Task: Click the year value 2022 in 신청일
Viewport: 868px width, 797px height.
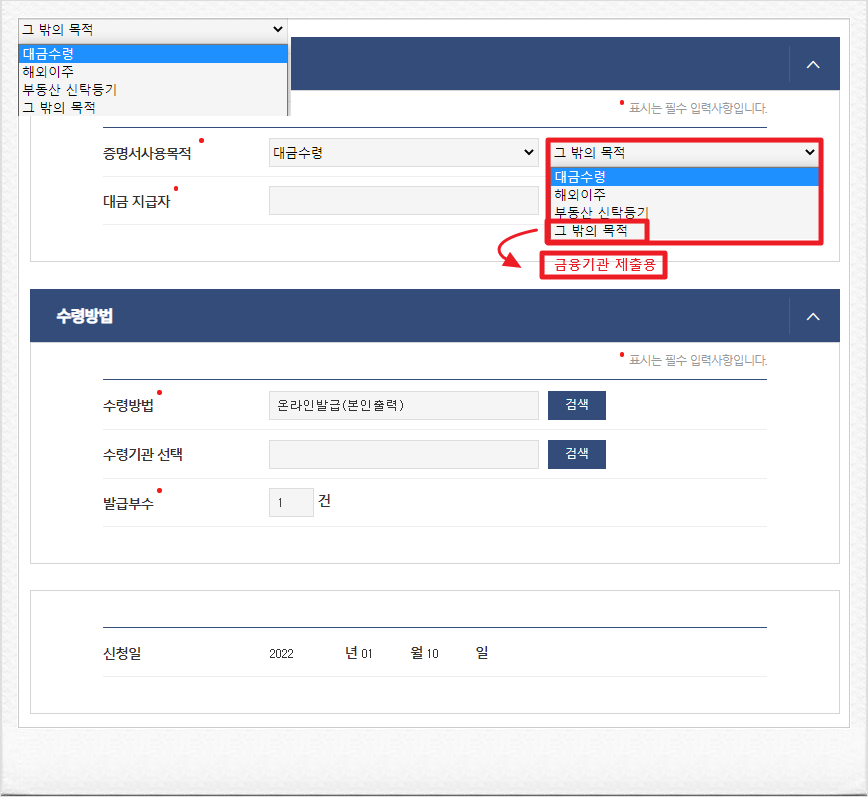Action: pyautogui.click(x=281, y=654)
